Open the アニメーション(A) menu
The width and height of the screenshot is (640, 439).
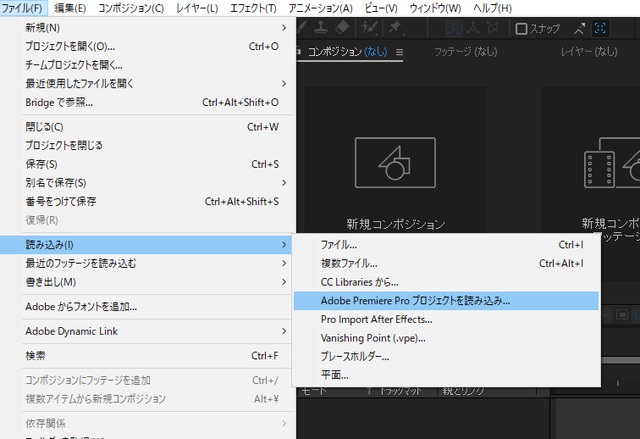point(320,8)
